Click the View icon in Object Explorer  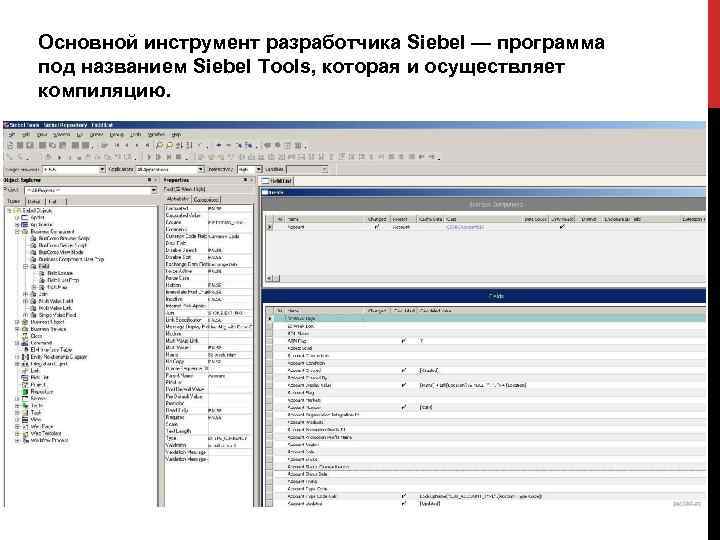tap(25, 420)
